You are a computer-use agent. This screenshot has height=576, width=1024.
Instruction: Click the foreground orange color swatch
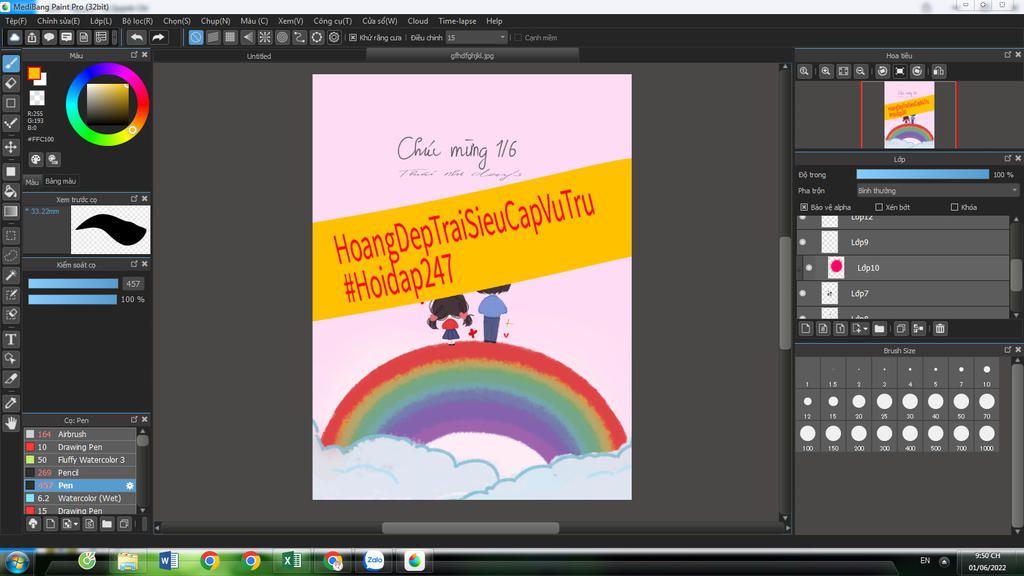pyautogui.click(x=34, y=73)
